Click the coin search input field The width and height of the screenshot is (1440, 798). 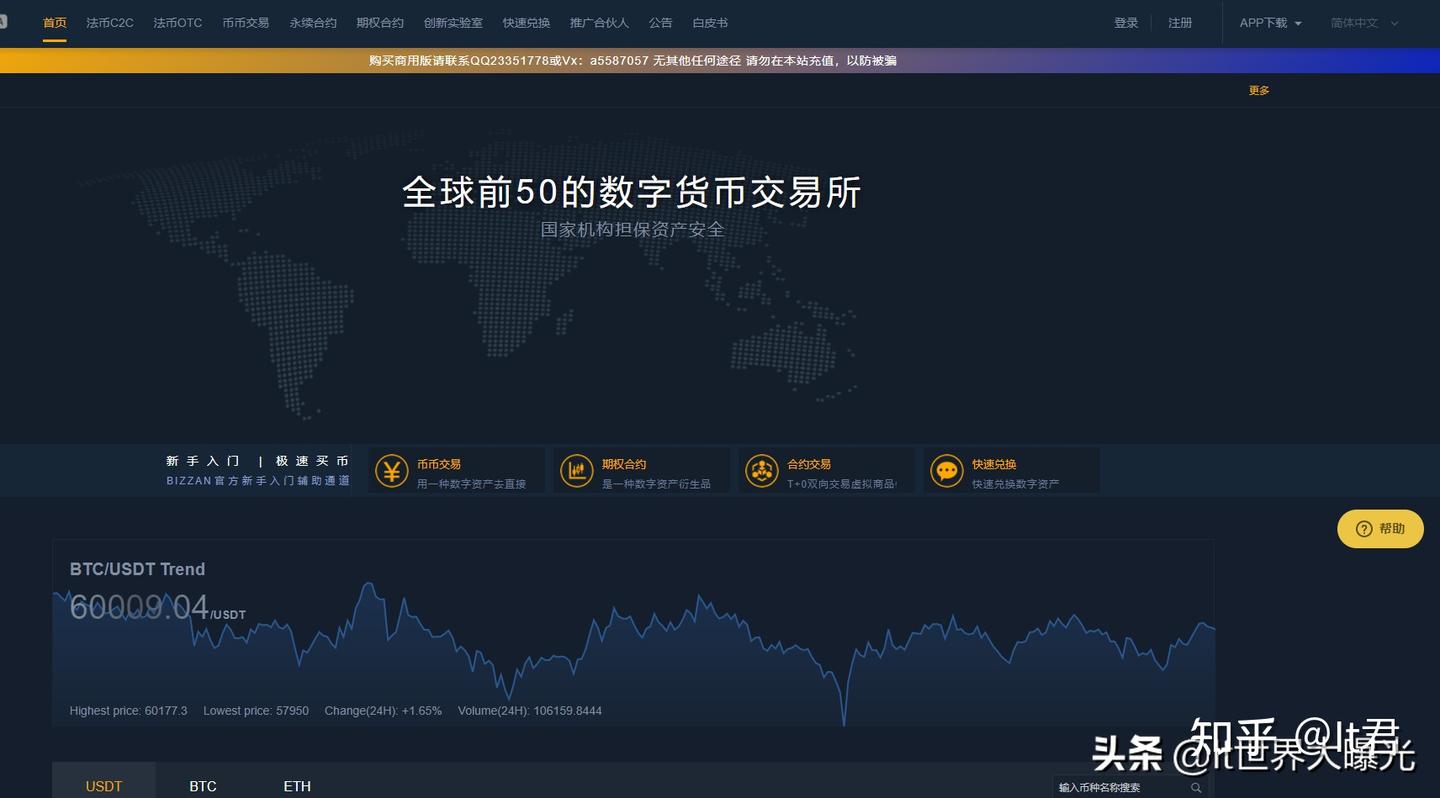pyautogui.click(x=1115, y=788)
